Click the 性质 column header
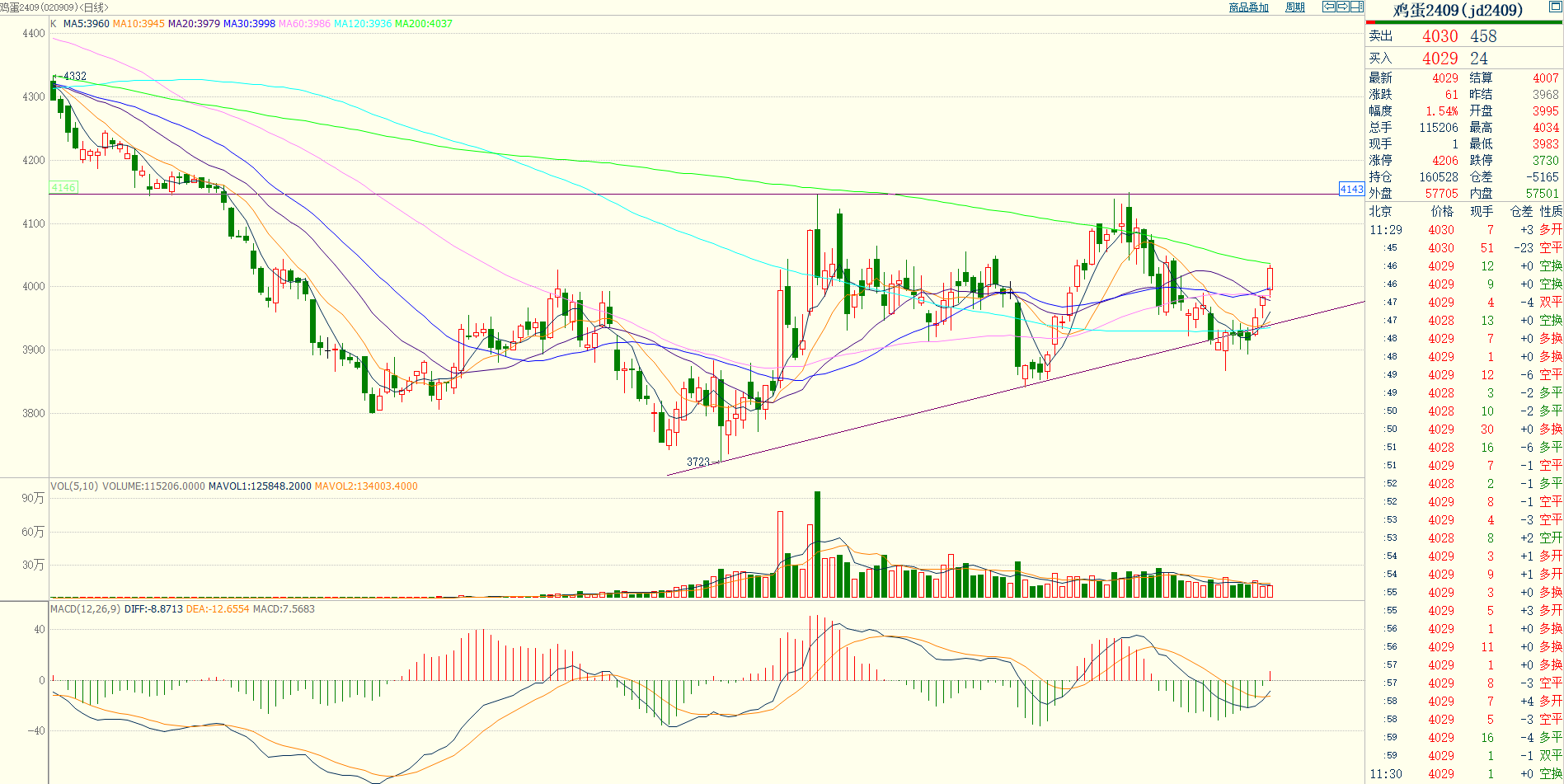The width and height of the screenshot is (1564, 784). (1551, 212)
